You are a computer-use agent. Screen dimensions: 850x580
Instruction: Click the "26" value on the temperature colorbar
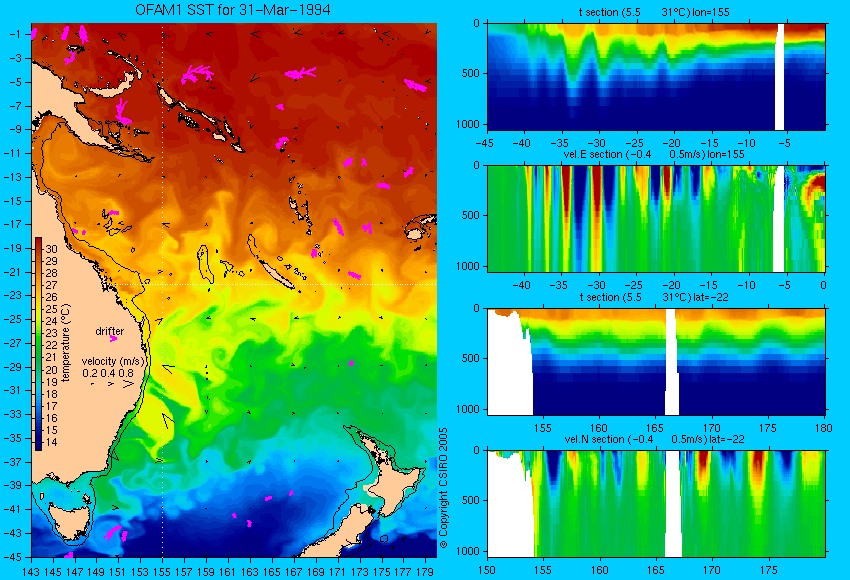pyautogui.click(x=51, y=297)
